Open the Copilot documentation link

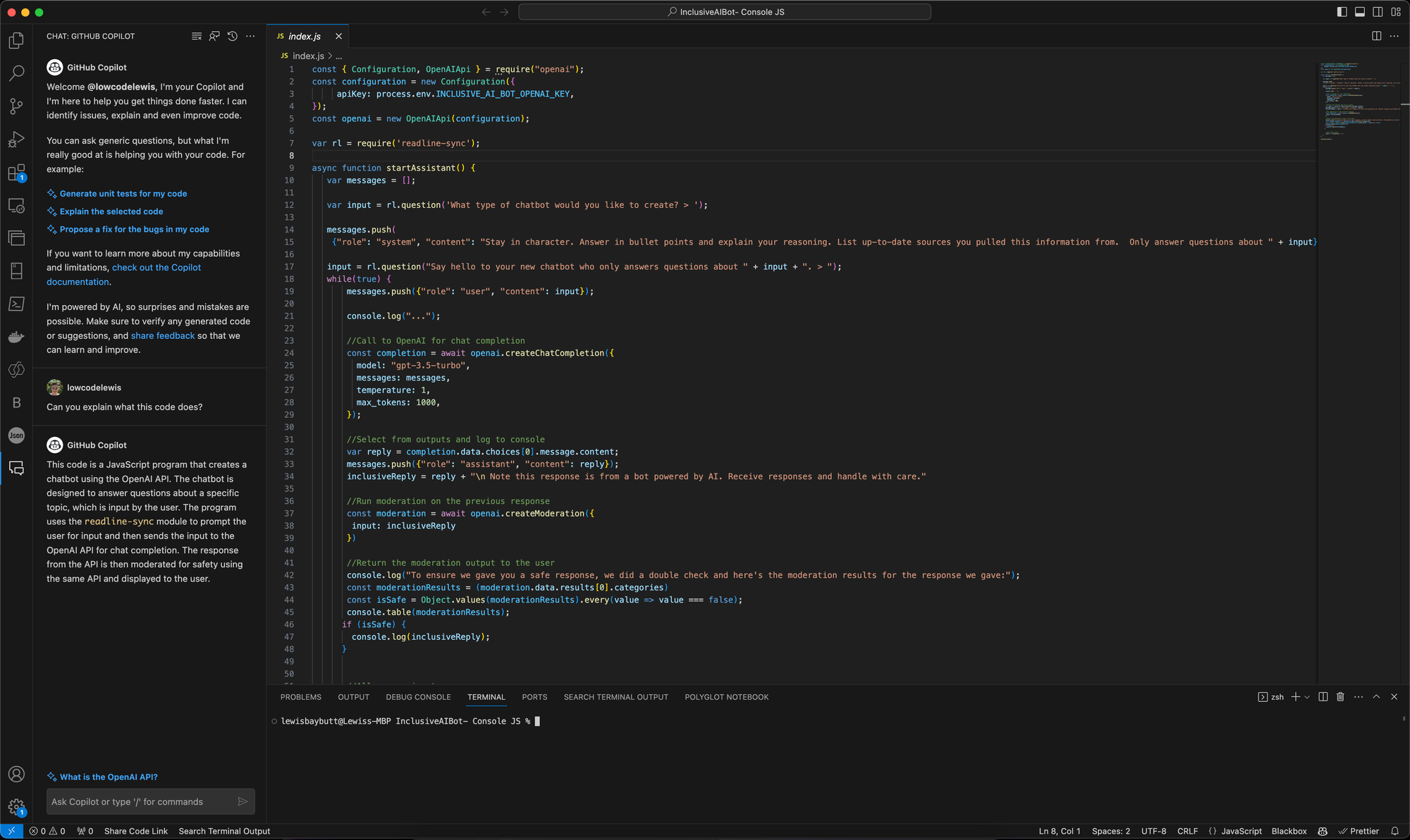pyautogui.click(x=124, y=275)
